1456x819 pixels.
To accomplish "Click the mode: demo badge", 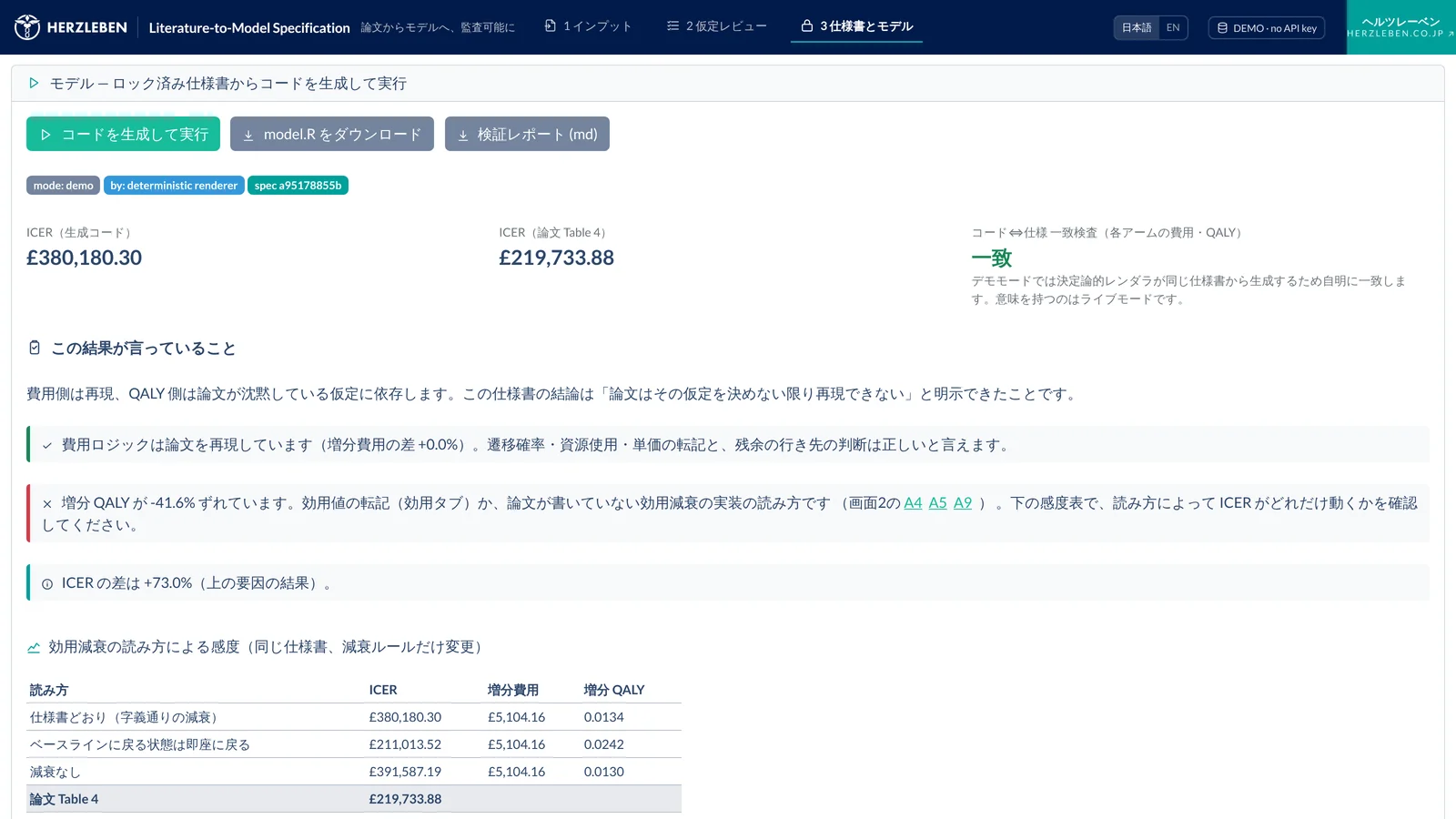I will click(x=64, y=186).
